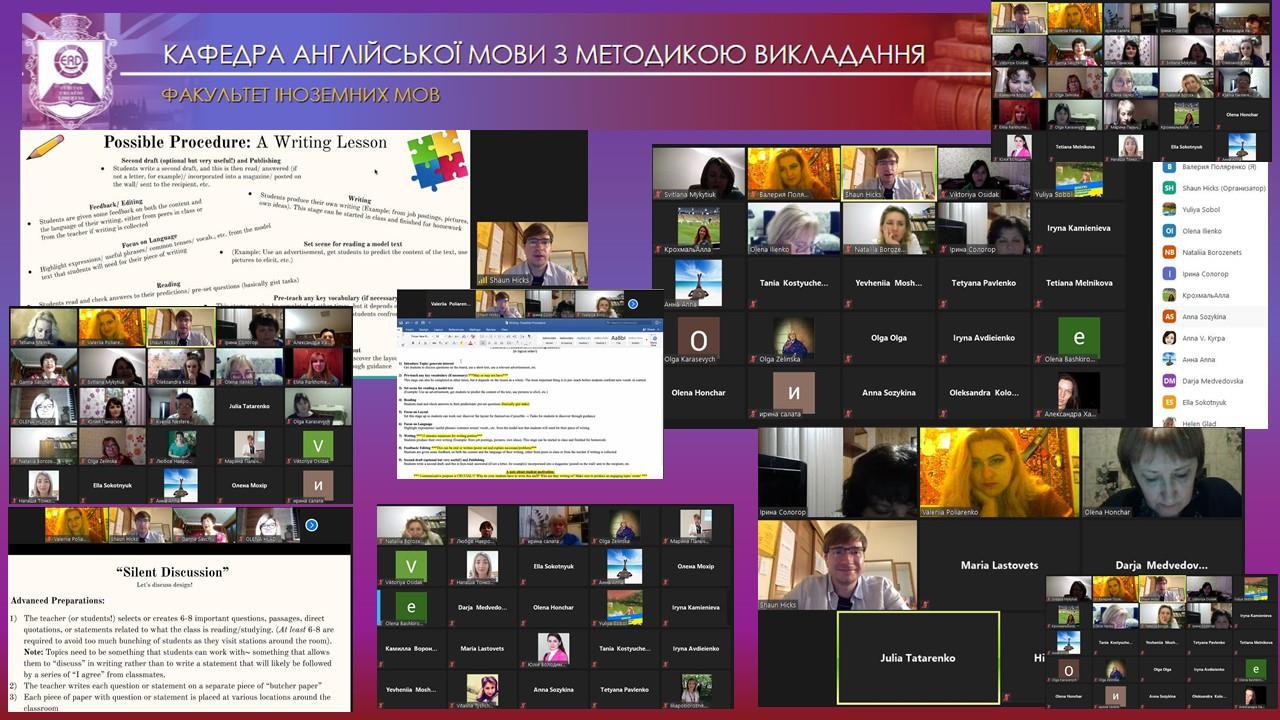Screen dimensions: 1280x720
Task: Show next video strip above Silent Discussion slide
Action: pos(311,525)
